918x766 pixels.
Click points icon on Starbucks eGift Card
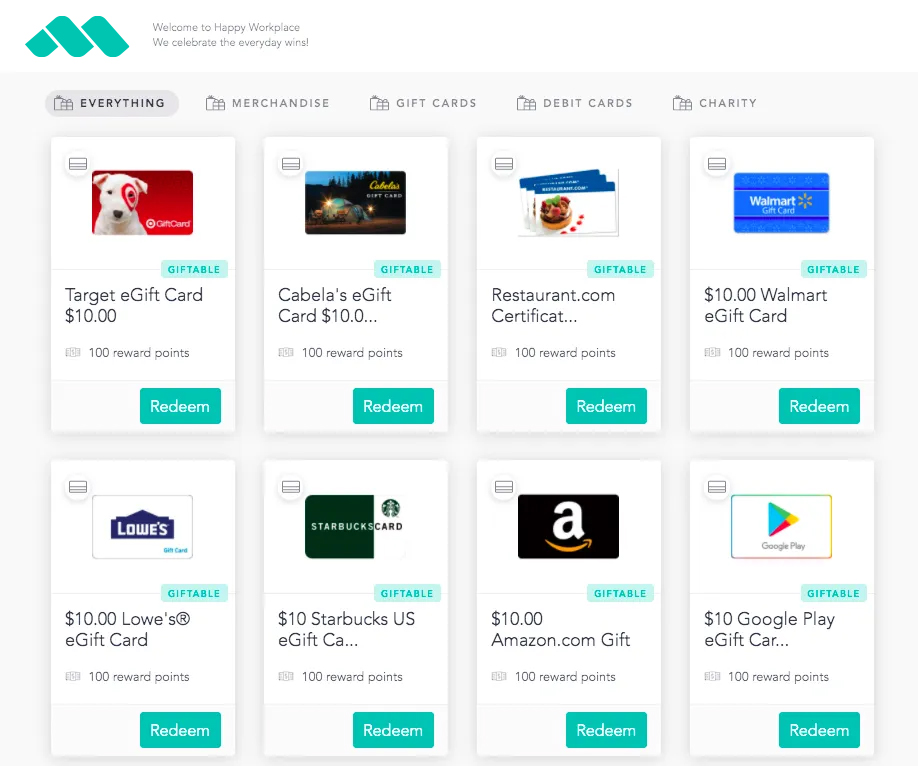[286, 676]
